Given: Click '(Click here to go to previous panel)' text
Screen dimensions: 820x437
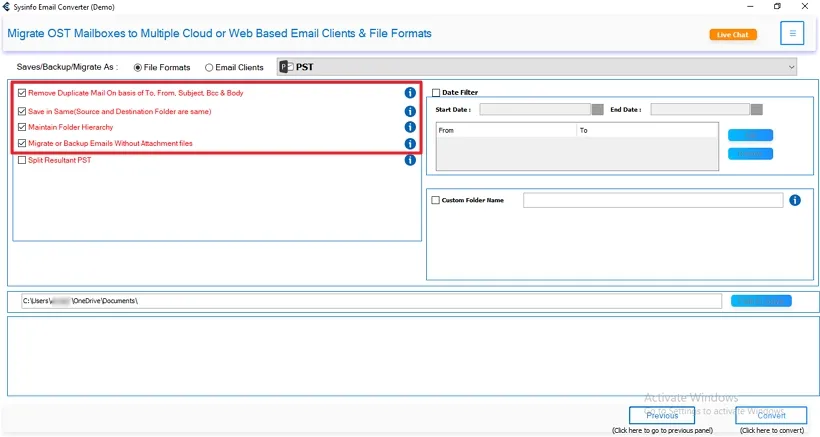Looking at the screenshot, I should pos(663,431).
